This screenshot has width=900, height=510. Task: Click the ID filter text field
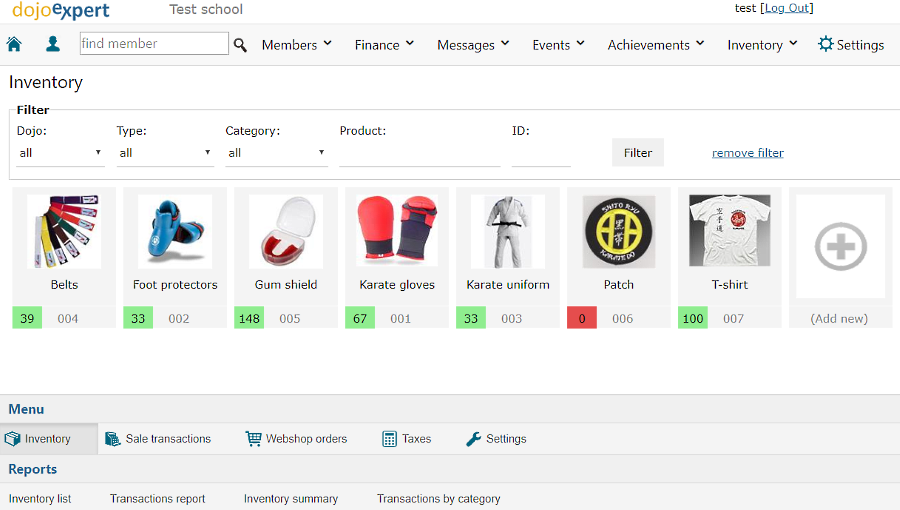pyautogui.click(x=541, y=153)
